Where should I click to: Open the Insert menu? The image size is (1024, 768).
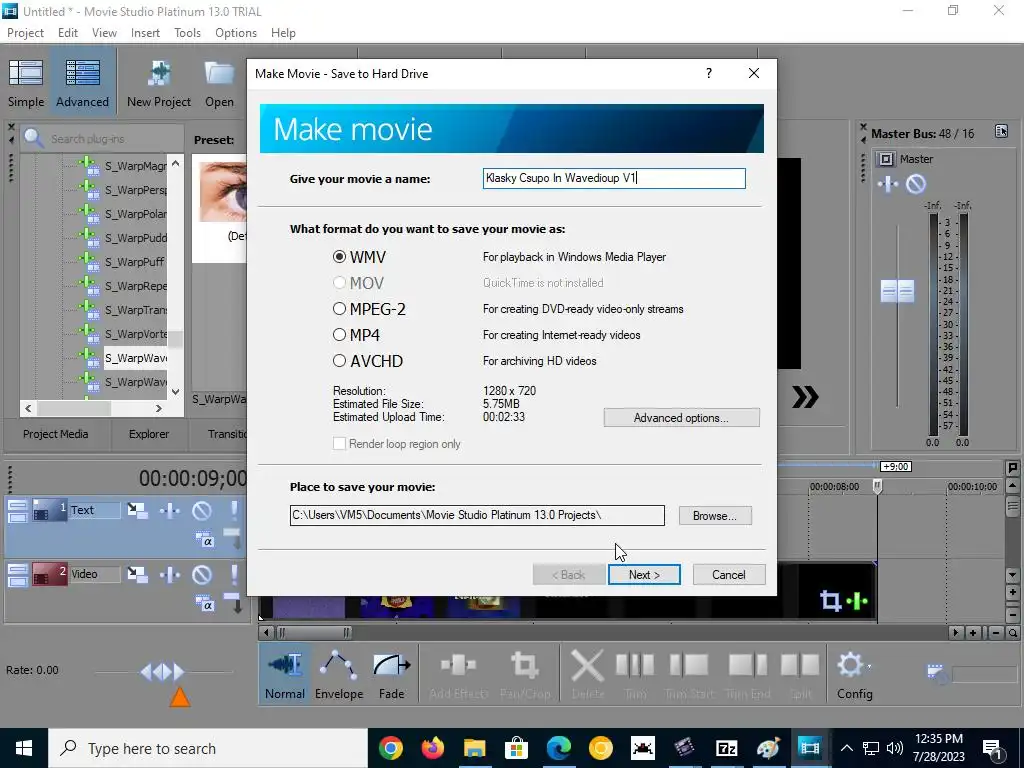click(145, 33)
